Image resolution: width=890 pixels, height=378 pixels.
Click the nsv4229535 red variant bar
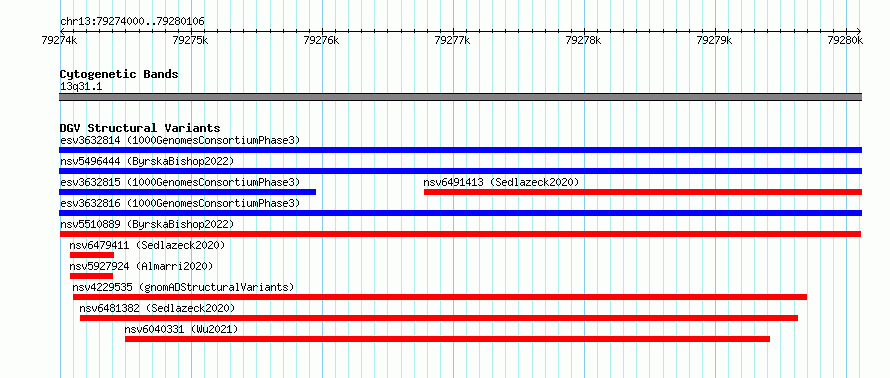[440, 297]
